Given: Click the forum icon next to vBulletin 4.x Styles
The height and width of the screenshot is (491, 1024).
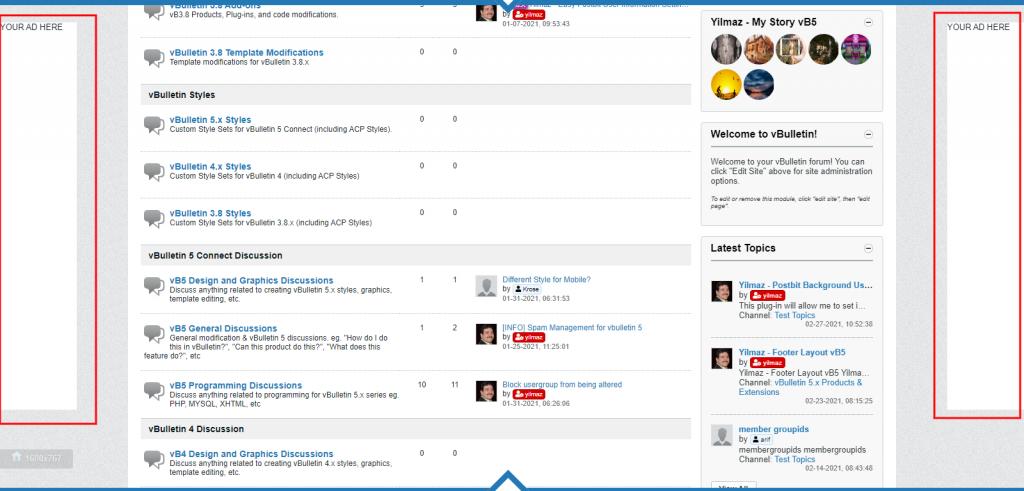Looking at the screenshot, I should [x=154, y=171].
